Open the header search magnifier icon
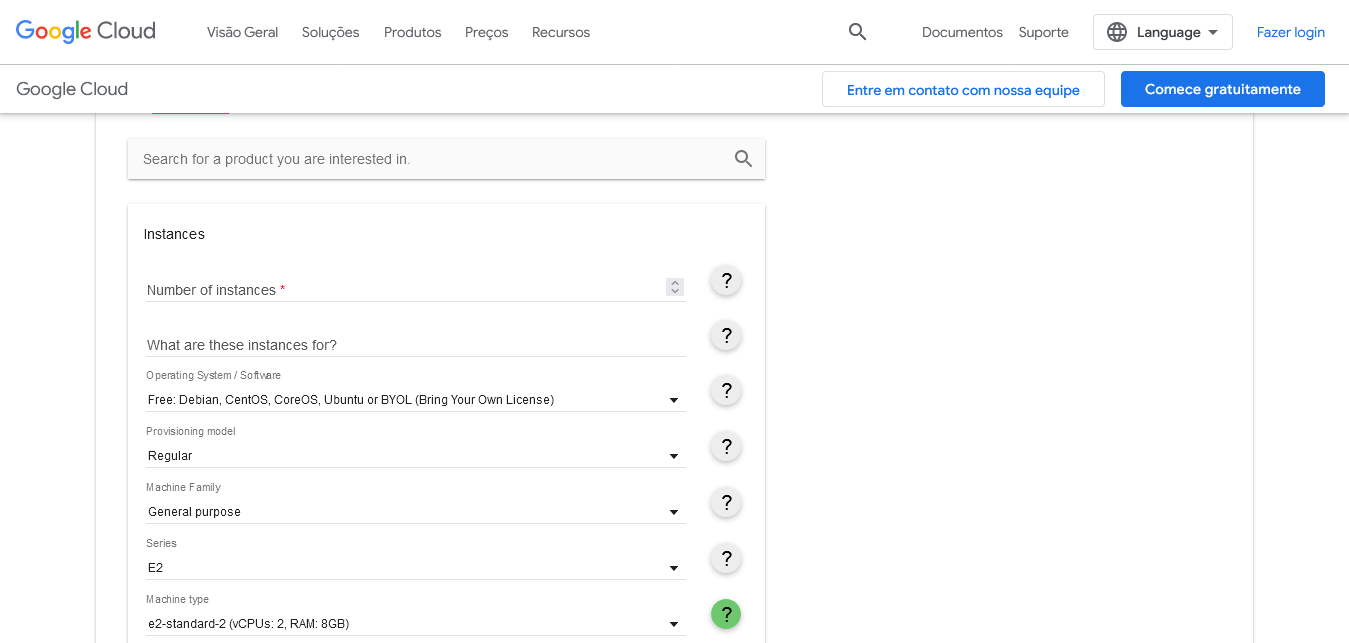1349x643 pixels. pos(857,32)
